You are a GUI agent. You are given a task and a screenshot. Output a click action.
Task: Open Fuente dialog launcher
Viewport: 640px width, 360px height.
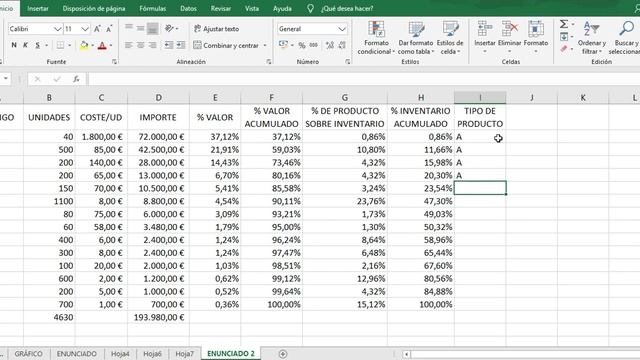(x=114, y=62)
